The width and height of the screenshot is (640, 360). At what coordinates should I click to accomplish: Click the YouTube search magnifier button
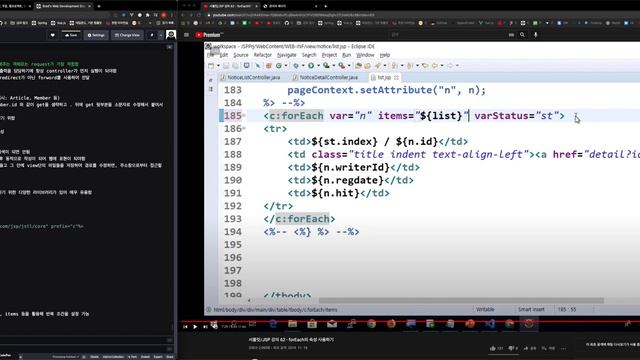pyautogui.click(x=522, y=35)
